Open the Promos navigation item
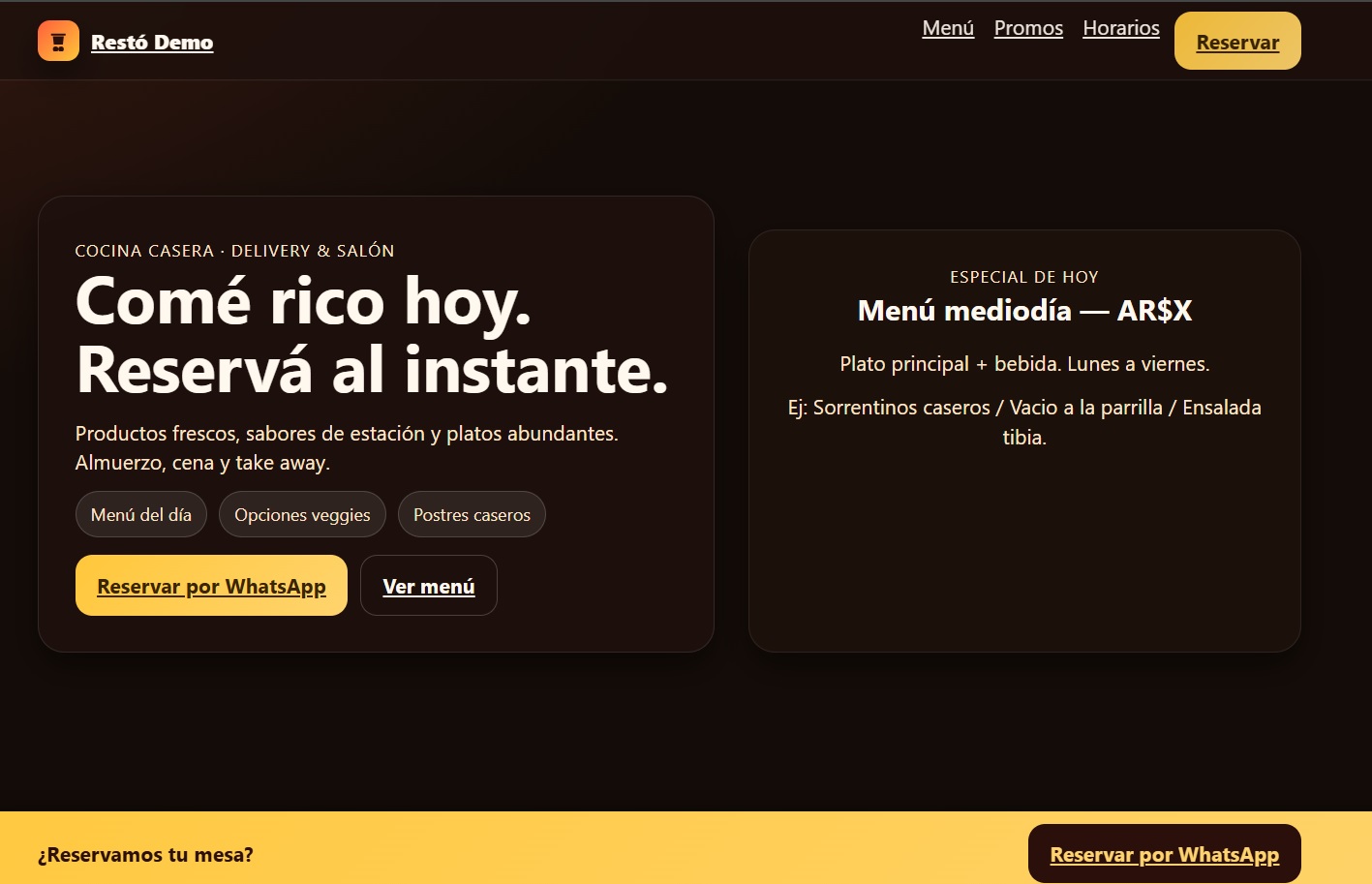 (x=1027, y=28)
